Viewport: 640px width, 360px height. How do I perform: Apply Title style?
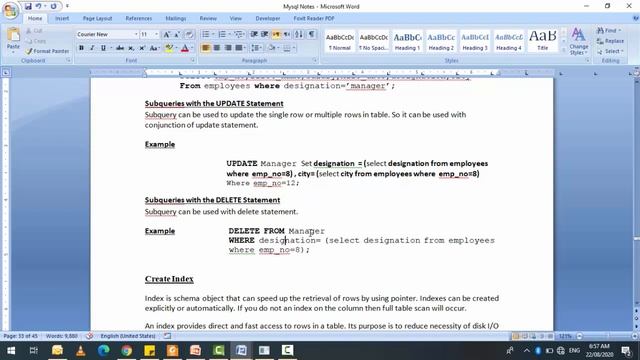pyautogui.click(x=542, y=41)
